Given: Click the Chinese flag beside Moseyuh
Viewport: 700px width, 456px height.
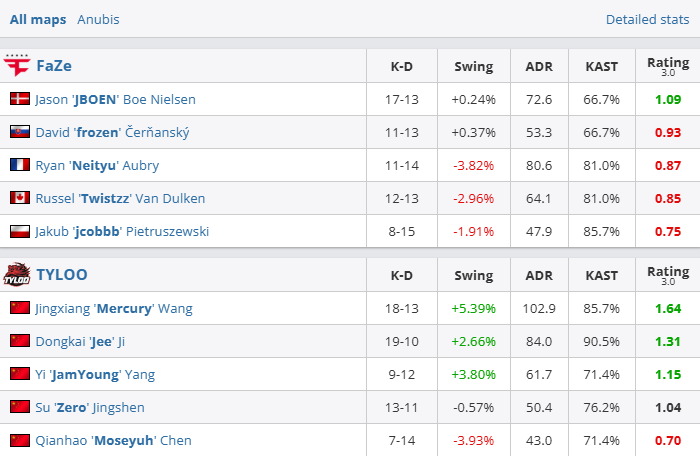Looking at the screenshot, I should pos(20,440).
